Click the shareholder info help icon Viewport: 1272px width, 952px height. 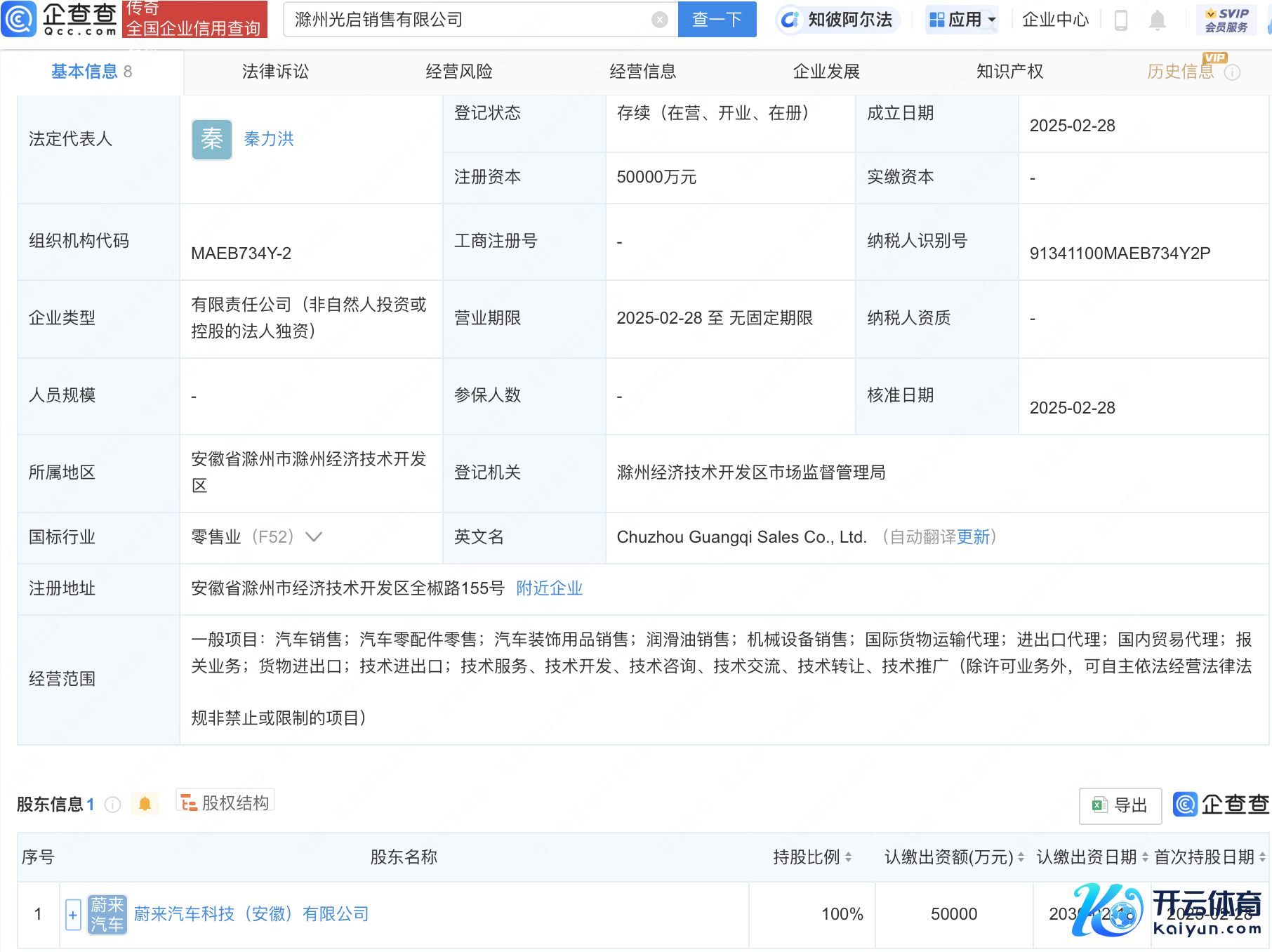tap(112, 805)
